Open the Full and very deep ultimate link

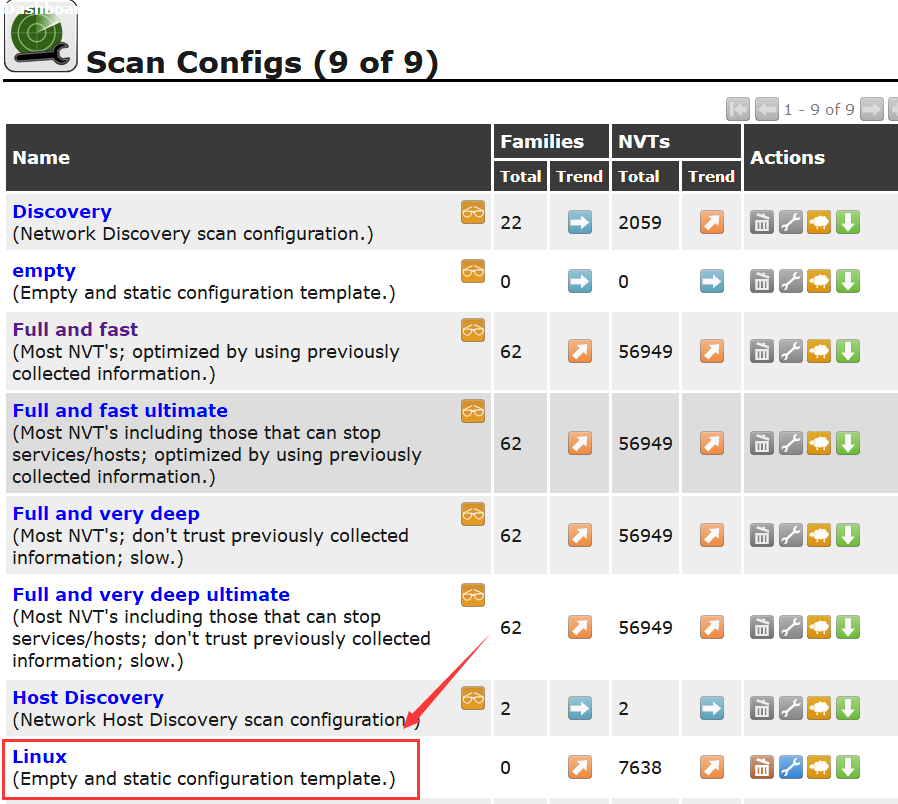(x=151, y=595)
